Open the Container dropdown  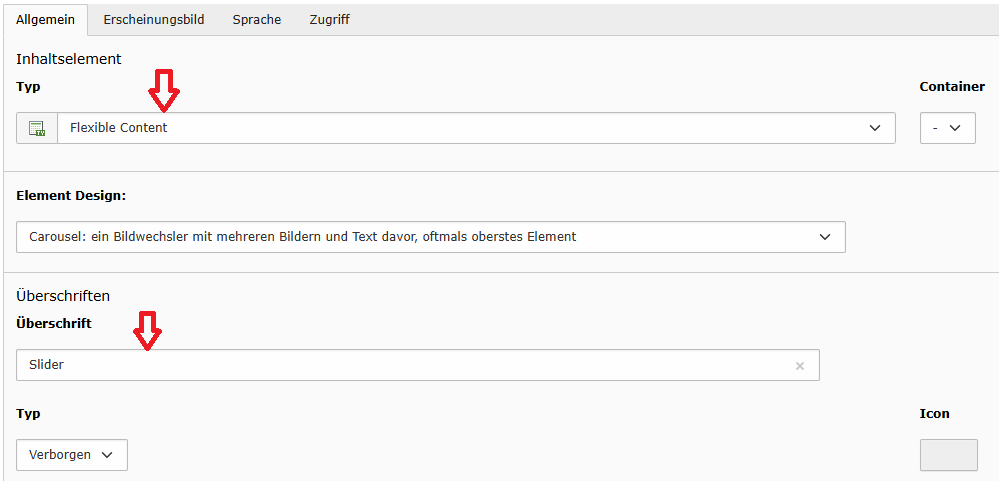947,128
